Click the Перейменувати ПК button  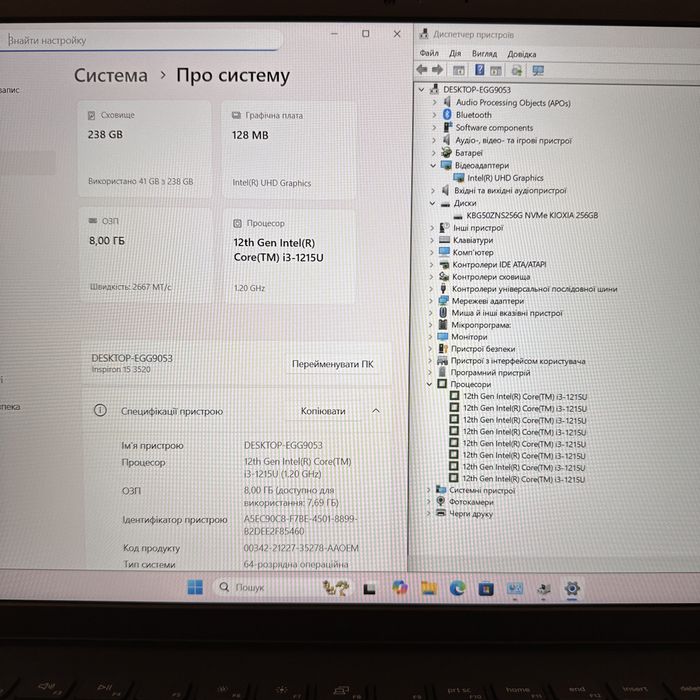click(x=333, y=364)
